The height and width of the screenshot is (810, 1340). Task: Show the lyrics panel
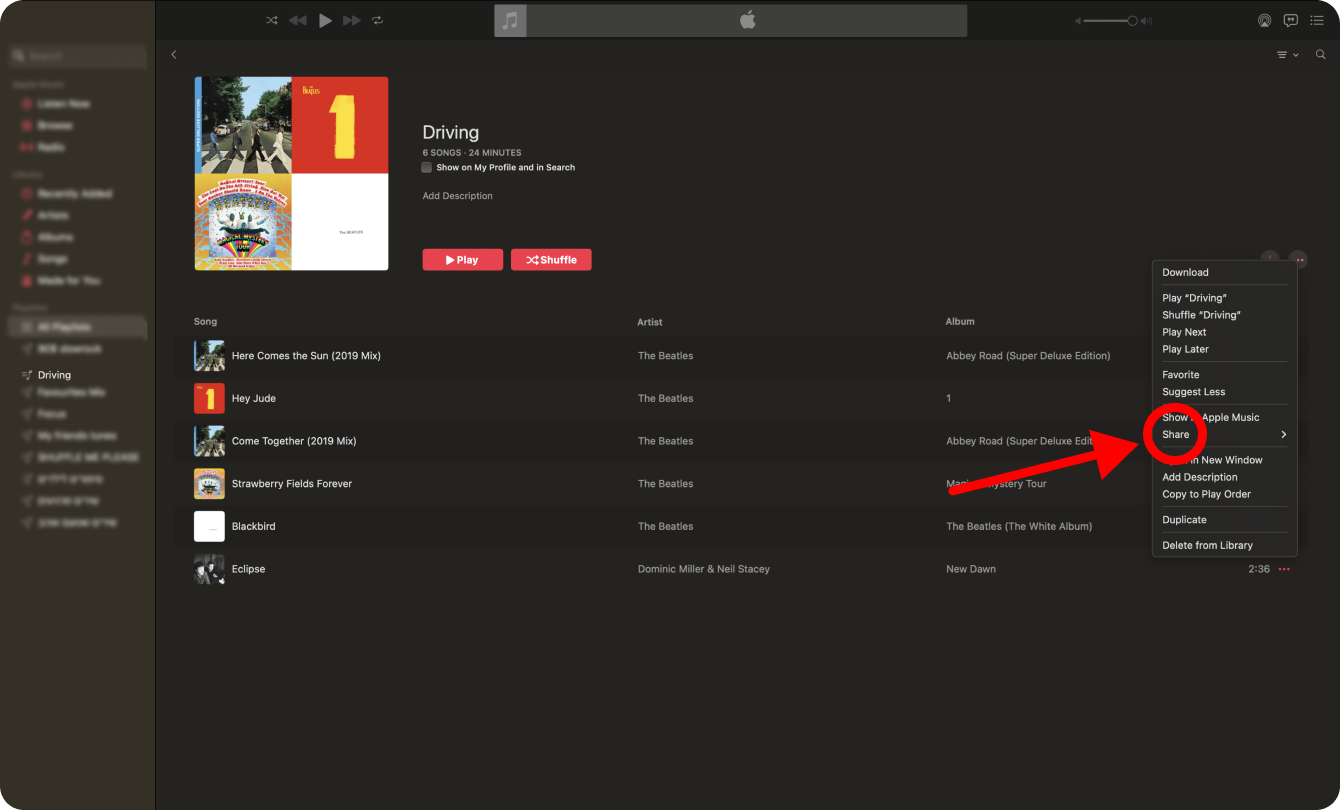coord(1291,20)
